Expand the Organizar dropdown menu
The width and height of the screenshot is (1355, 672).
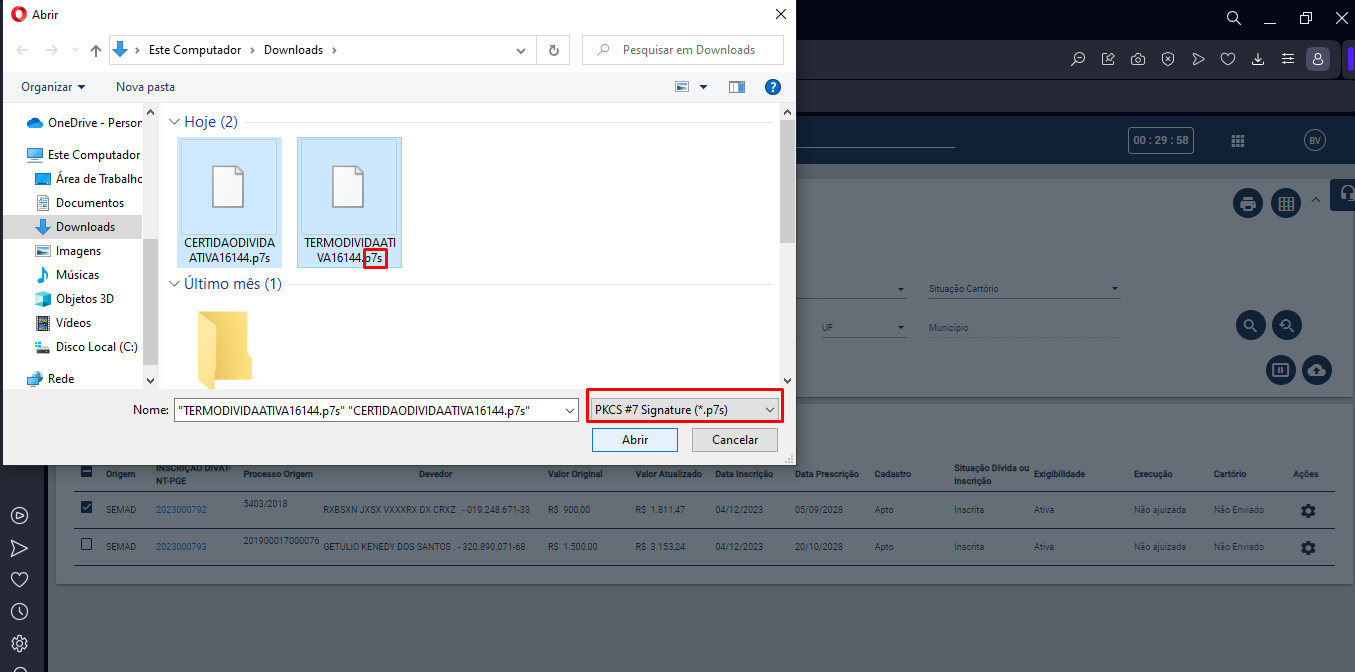coord(53,87)
